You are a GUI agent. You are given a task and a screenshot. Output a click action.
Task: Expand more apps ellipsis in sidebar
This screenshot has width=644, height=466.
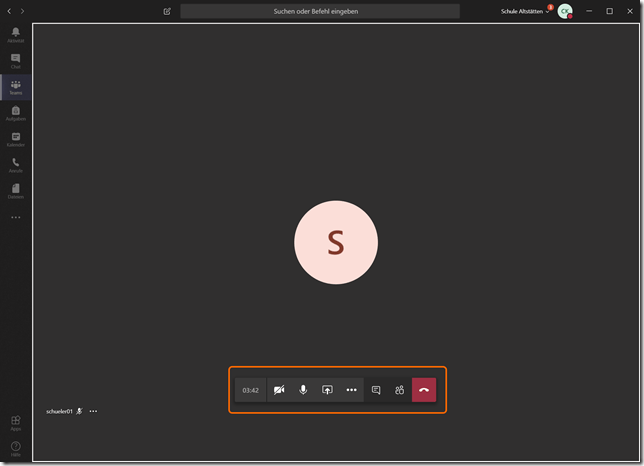[16, 217]
